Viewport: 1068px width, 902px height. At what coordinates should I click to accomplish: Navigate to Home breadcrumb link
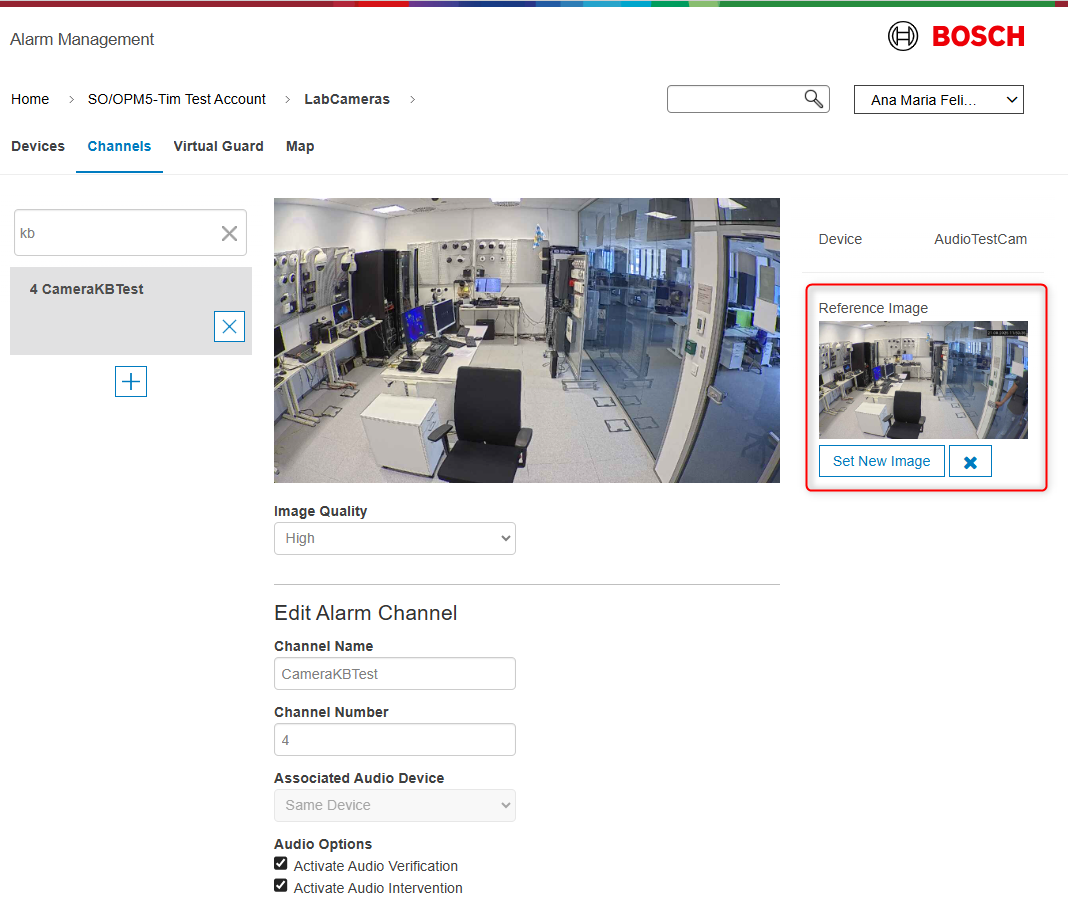pos(30,99)
